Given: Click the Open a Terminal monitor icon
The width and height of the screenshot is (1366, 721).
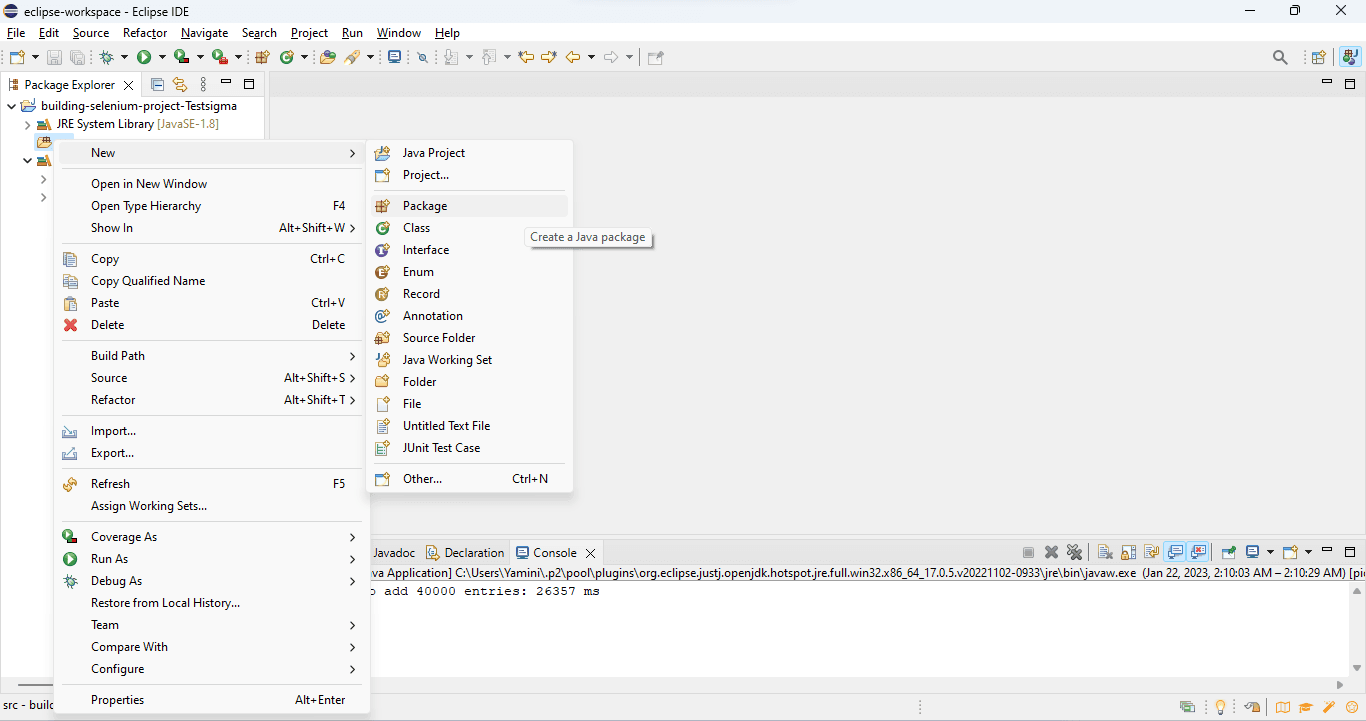Looking at the screenshot, I should tap(394, 57).
